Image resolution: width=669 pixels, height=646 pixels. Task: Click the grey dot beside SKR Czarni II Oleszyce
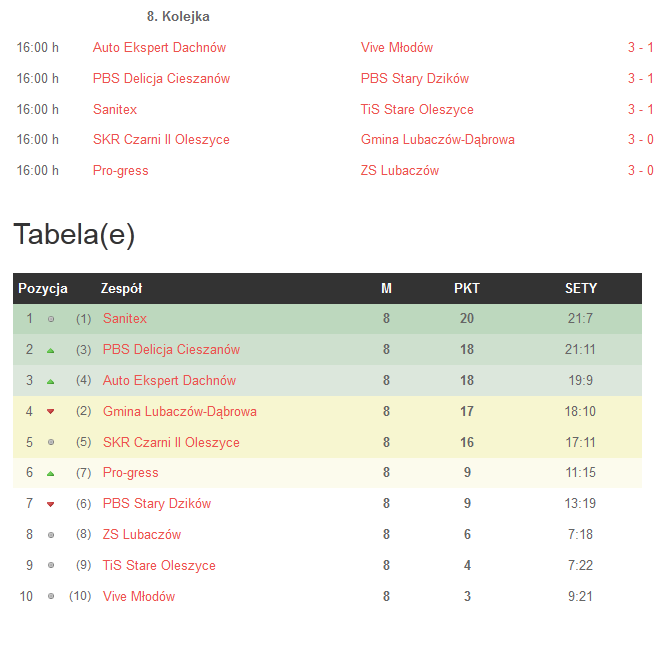[x=51, y=442]
